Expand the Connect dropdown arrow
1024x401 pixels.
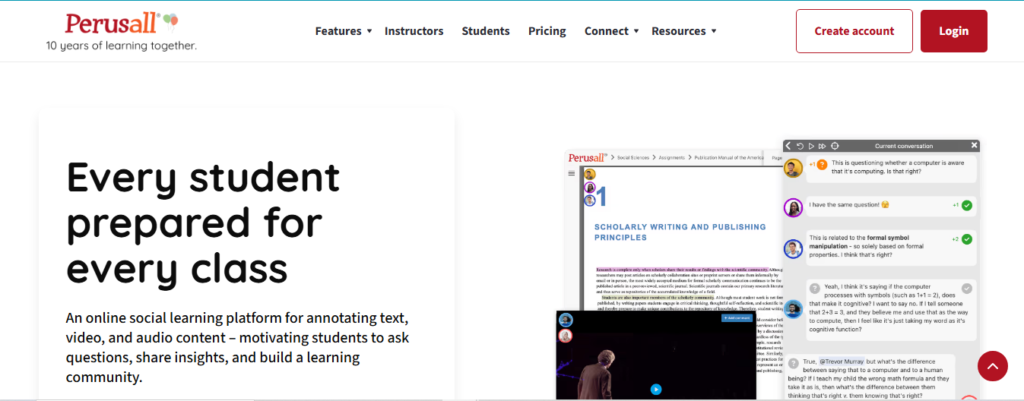pos(637,31)
